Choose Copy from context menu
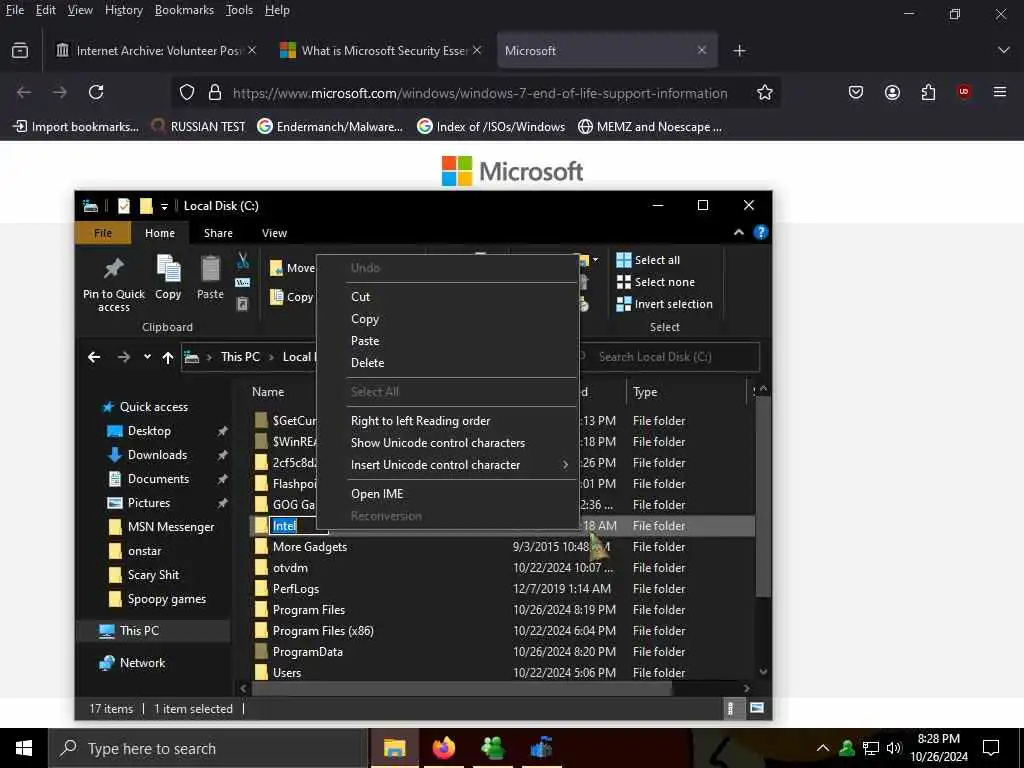The width and height of the screenshot is (1024, 768). click(365, 319)
